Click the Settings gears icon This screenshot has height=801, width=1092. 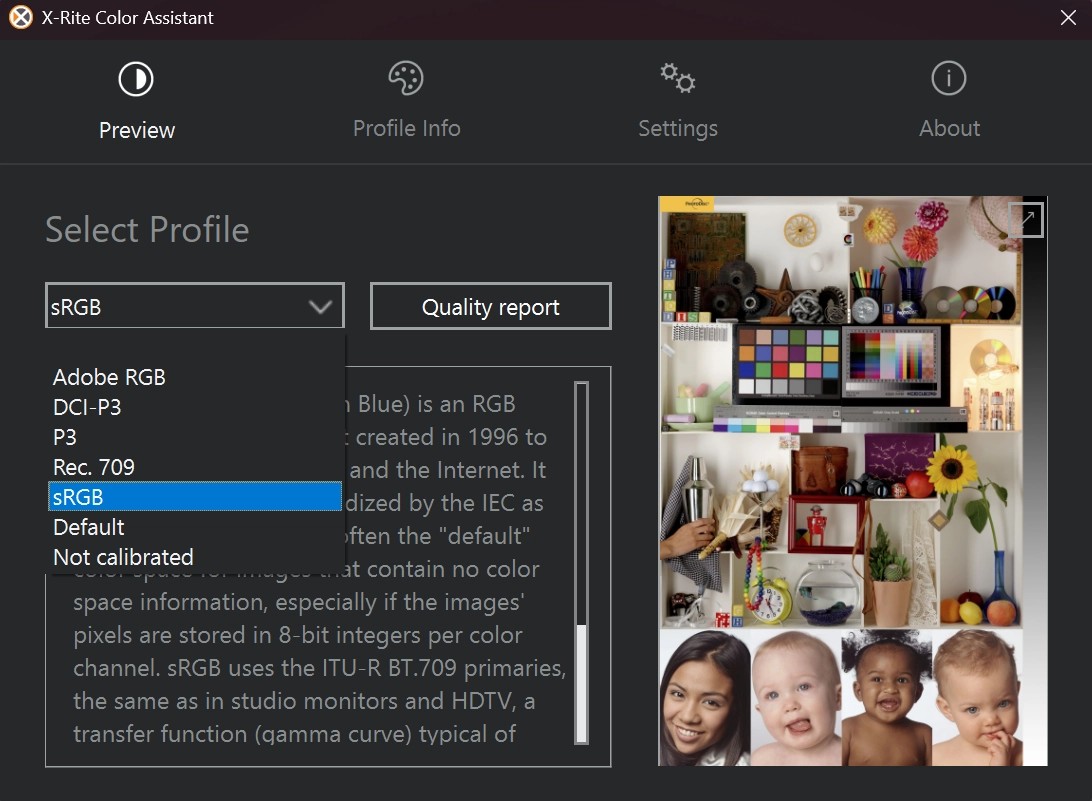click(678, 78)
